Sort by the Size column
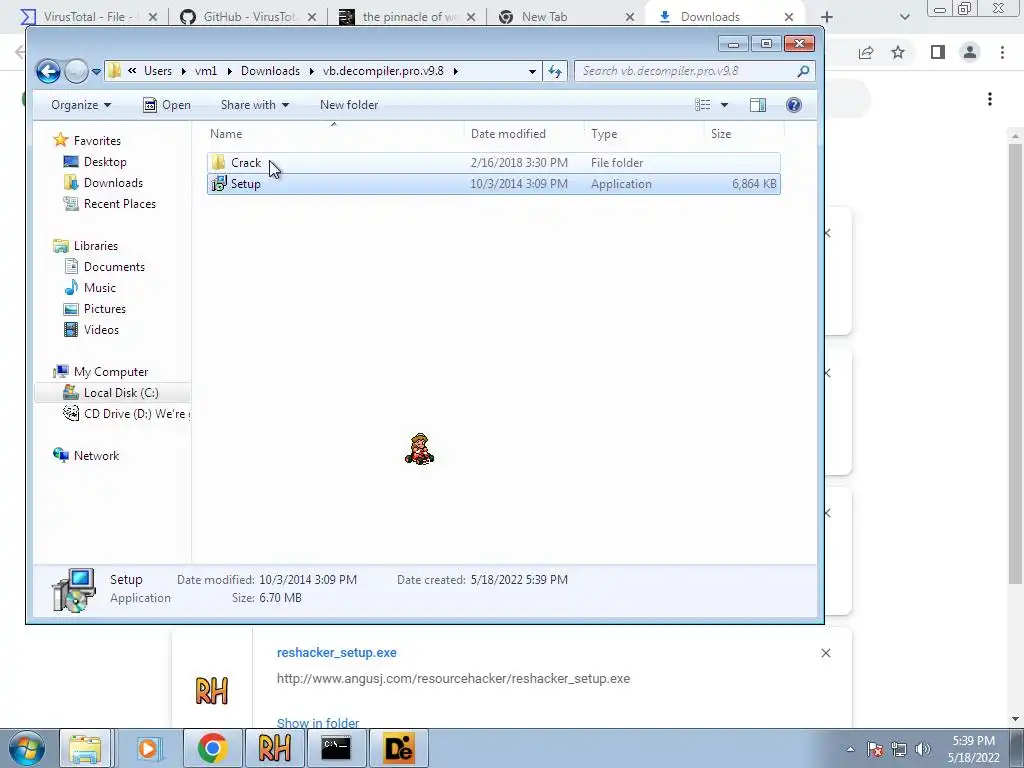 point(744,133)
